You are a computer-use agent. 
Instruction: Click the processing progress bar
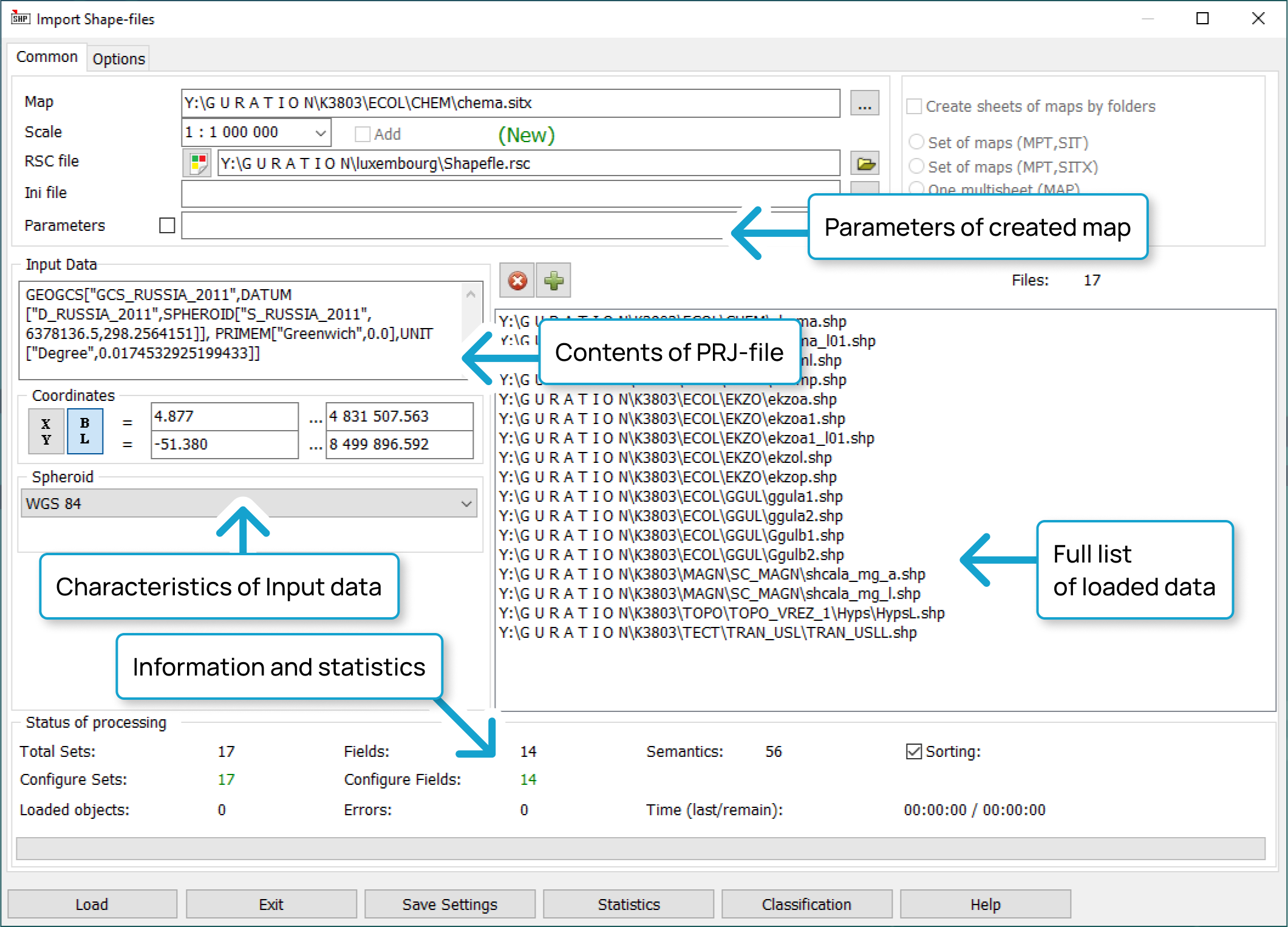click(641, 849)
